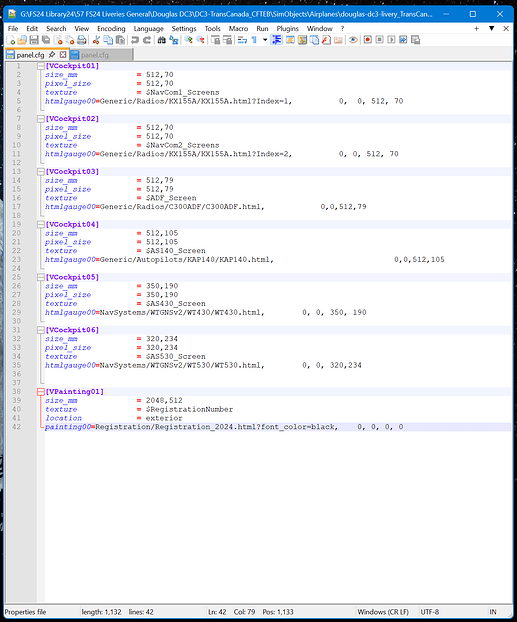517x622 pixels.
Task: Collapse the [VCockpit01] section fold
Action: (x=40, y=66)
